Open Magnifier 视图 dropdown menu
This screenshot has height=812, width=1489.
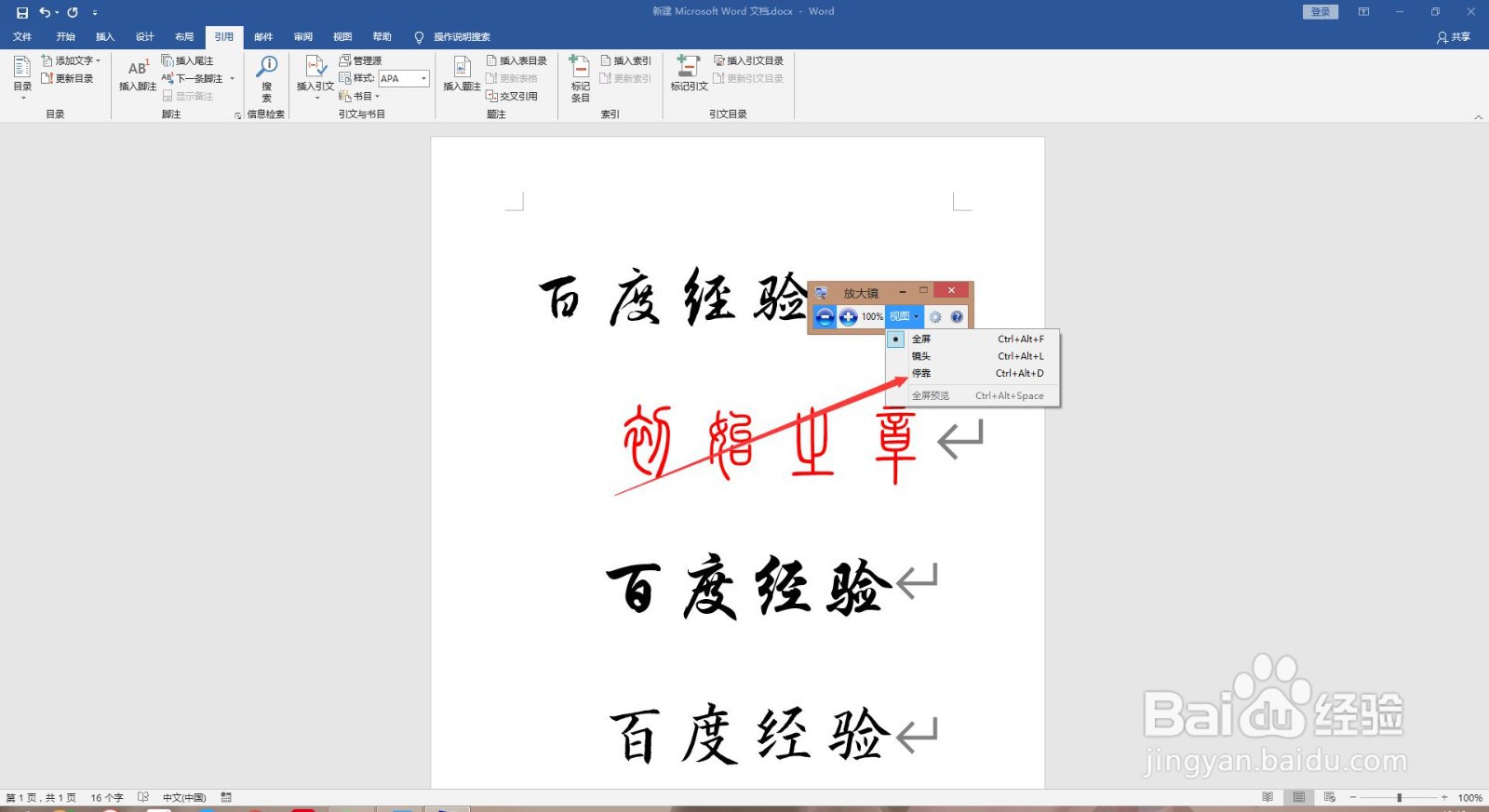(x=904, y=317)
